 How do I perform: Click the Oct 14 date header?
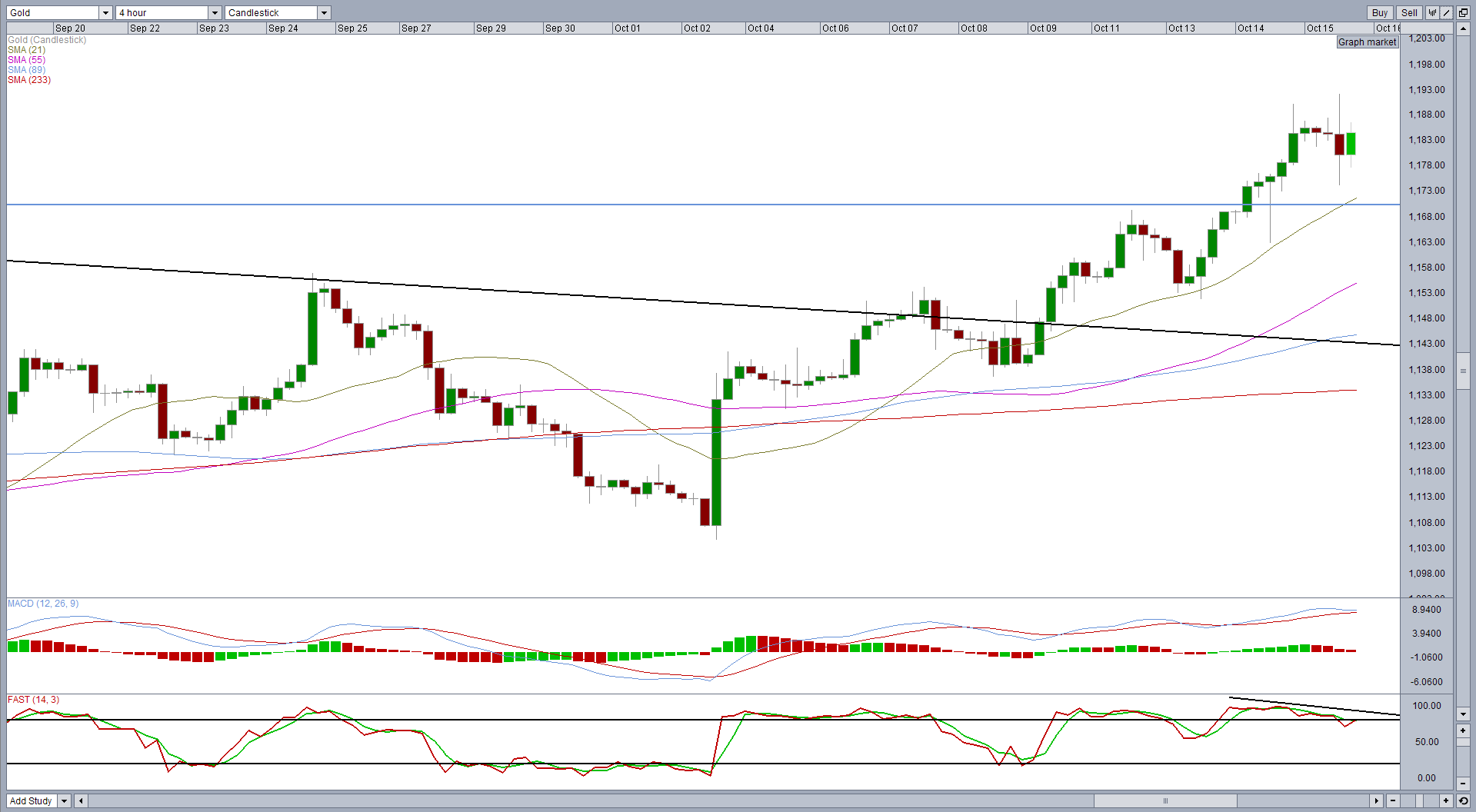(1251, 28)
